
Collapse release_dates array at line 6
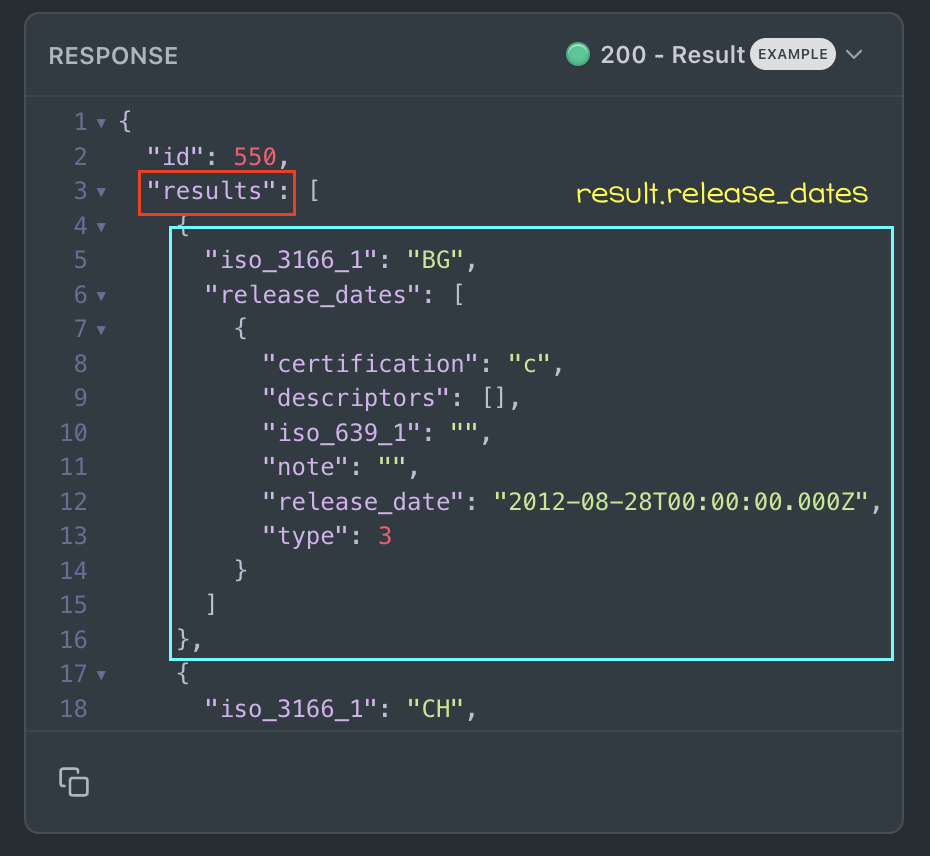pyautogui.click(x=101, y=296)
